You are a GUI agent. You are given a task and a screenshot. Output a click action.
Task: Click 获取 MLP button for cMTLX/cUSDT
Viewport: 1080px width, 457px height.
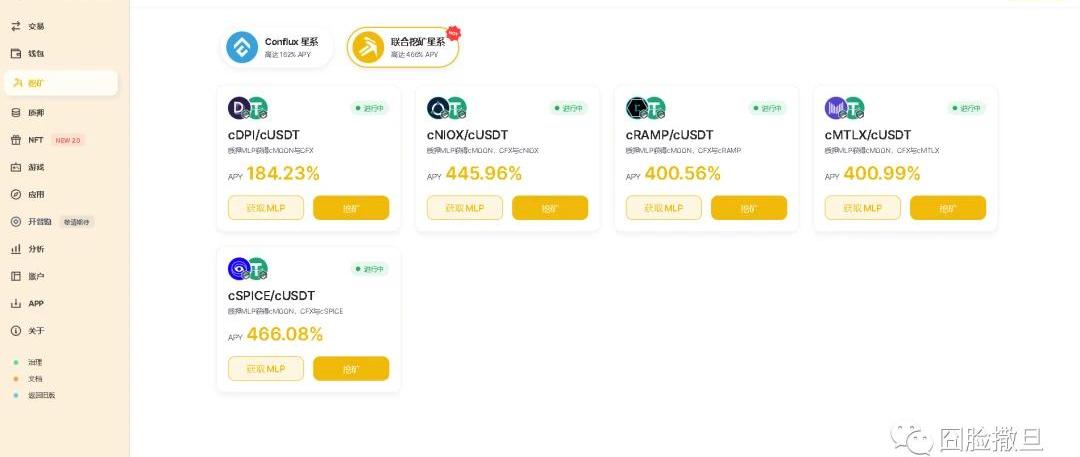[863, 208]
